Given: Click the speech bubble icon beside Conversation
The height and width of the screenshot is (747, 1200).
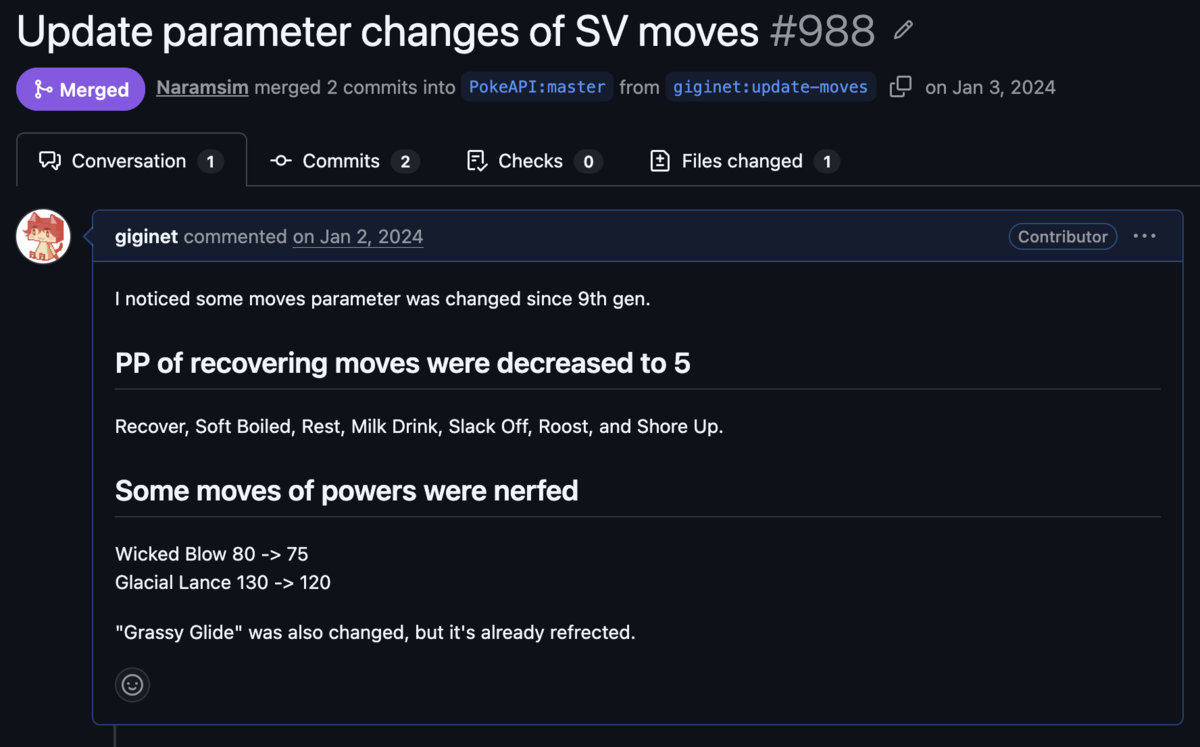Looking at the screenshot, I should point(49,161).
